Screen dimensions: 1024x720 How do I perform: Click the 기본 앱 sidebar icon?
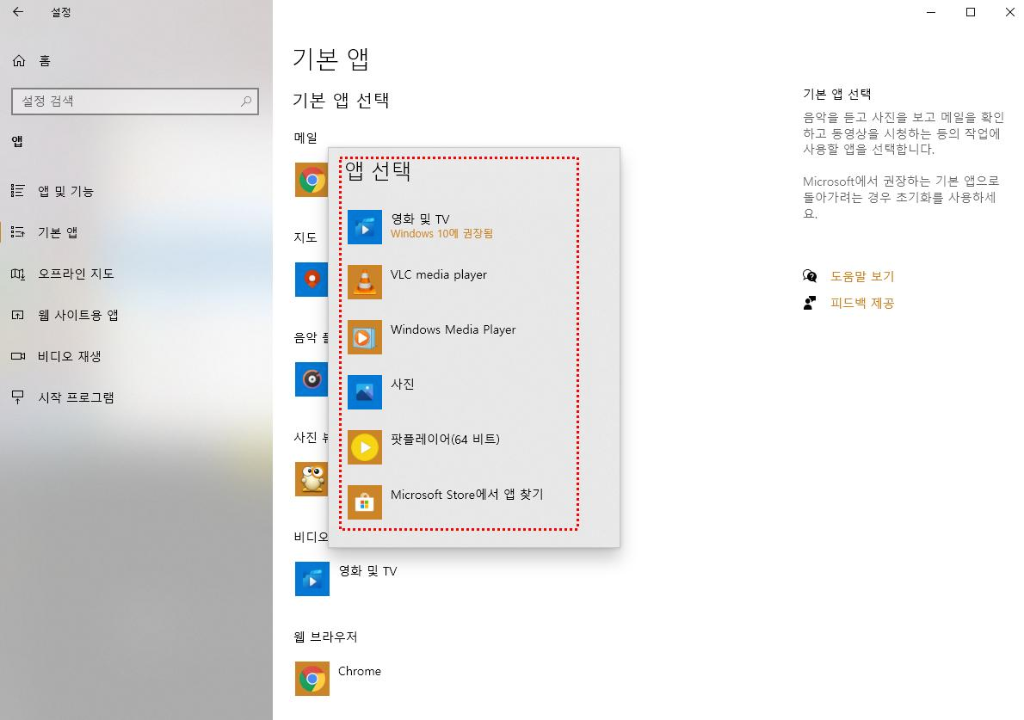(x=18, y=232)
